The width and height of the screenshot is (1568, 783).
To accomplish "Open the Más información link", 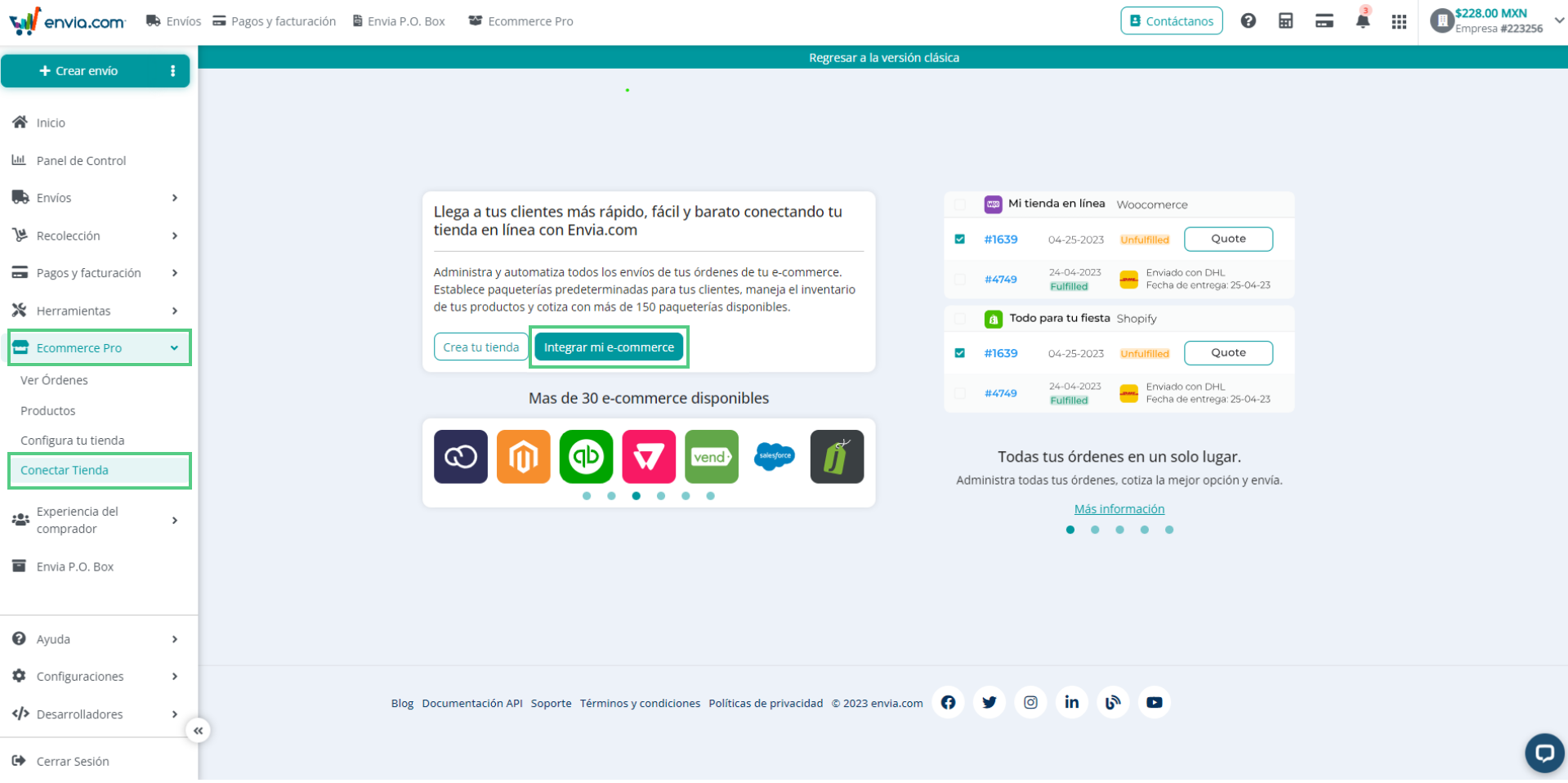I will click(x=1119, y=508).
